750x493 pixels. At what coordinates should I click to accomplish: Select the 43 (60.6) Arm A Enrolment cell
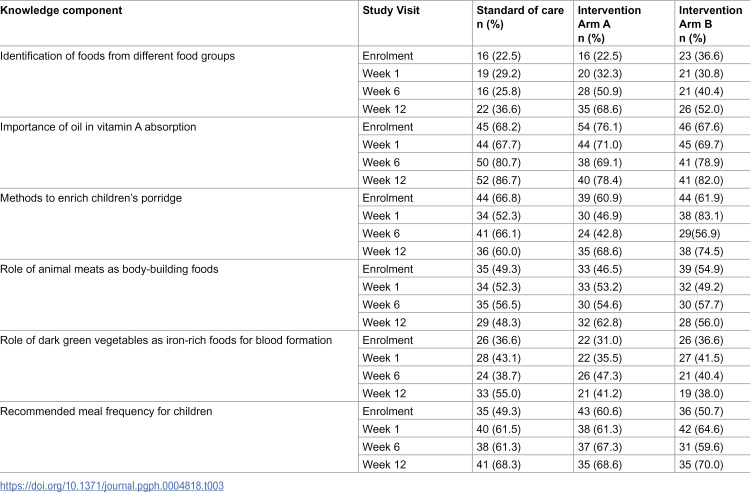point(600,412)
